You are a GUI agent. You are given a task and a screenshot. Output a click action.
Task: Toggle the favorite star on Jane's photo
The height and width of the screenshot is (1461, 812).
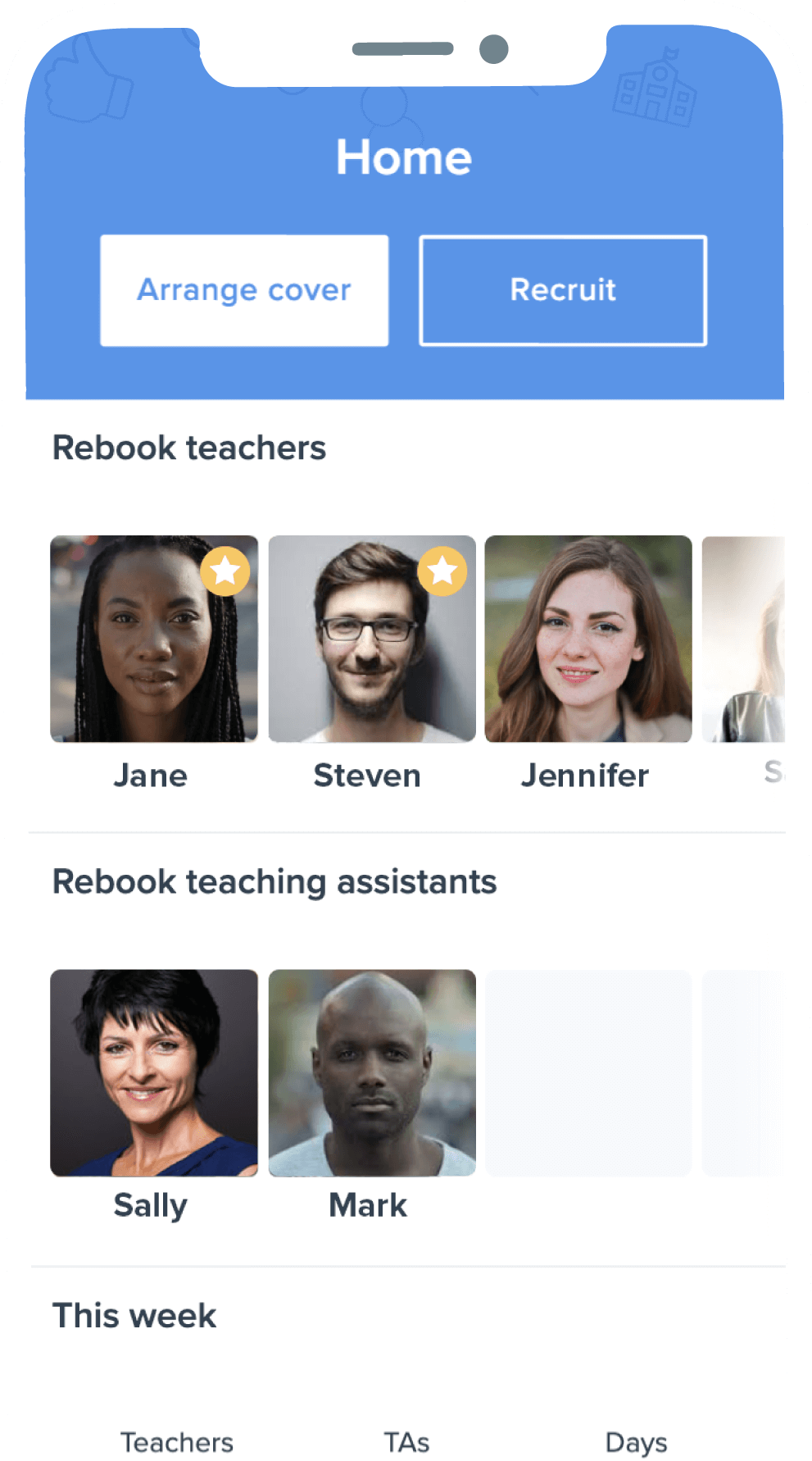(x=225, y=571)
